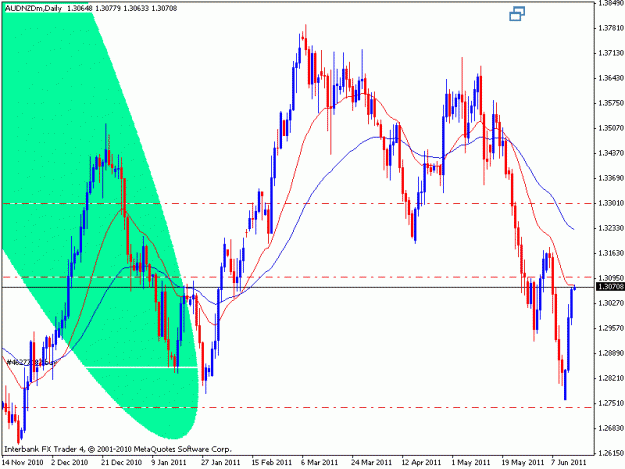Click the 19 May 2011 date label
This screenshot has width=625, height=469.
point(523,462)
